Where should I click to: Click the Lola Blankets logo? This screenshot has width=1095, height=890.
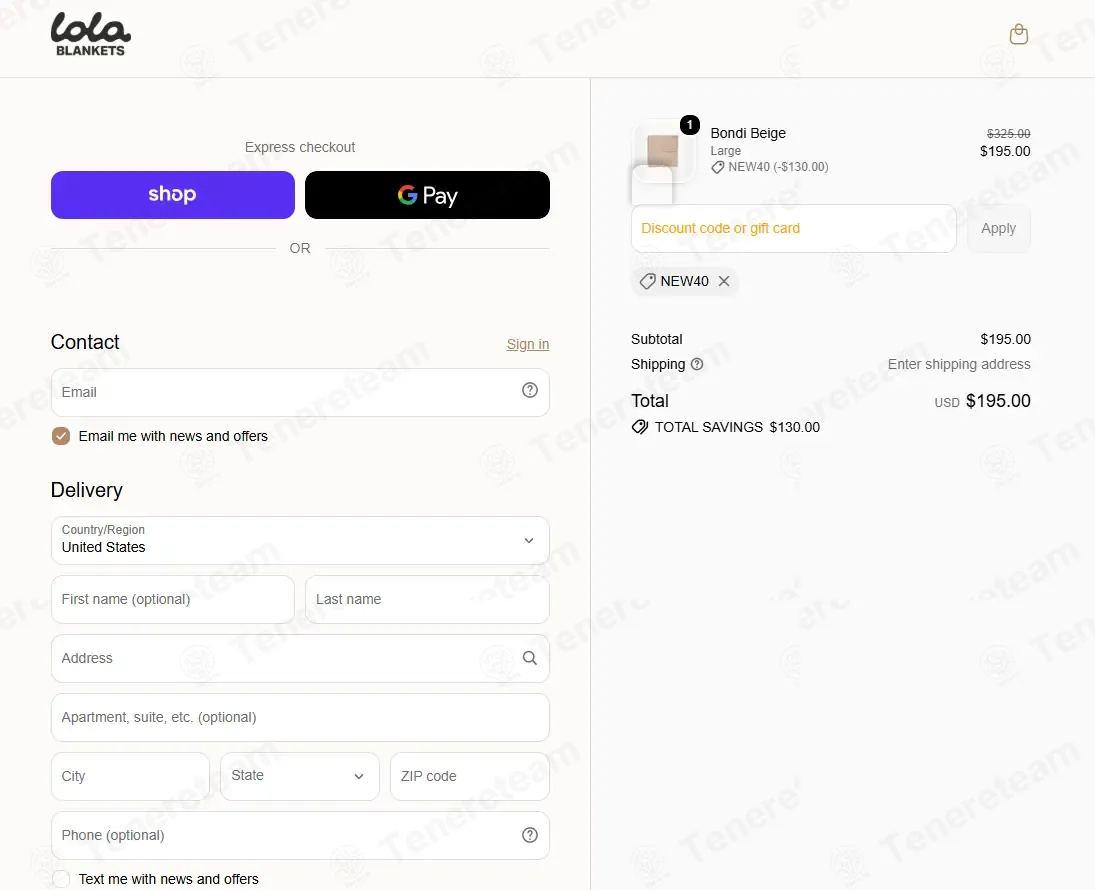tap(91, 34)
